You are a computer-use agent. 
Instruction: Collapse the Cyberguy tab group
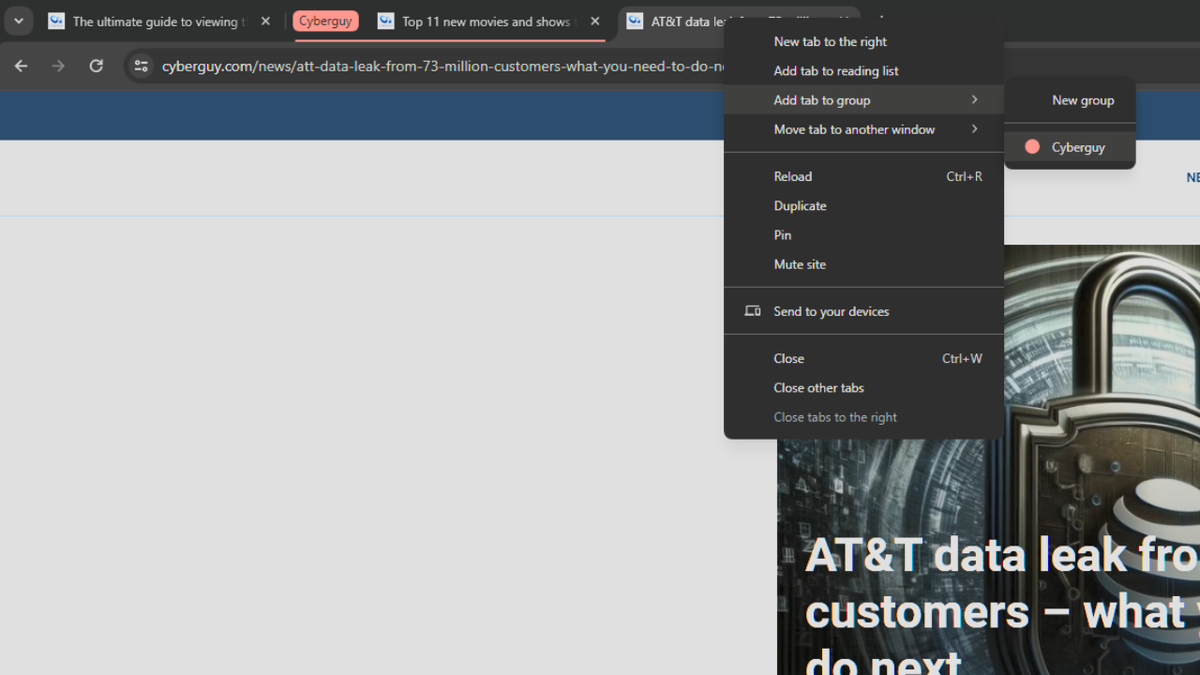[326, 20]
